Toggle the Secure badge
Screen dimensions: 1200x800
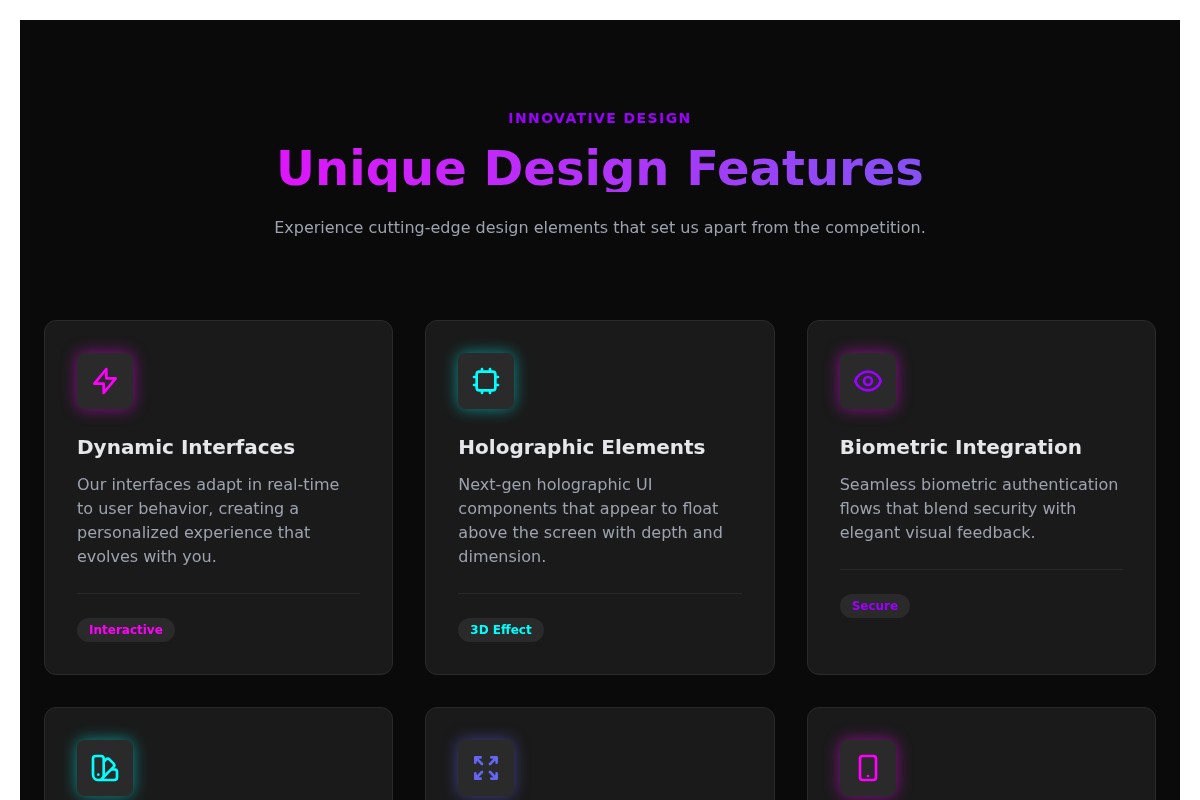[875, 606]
